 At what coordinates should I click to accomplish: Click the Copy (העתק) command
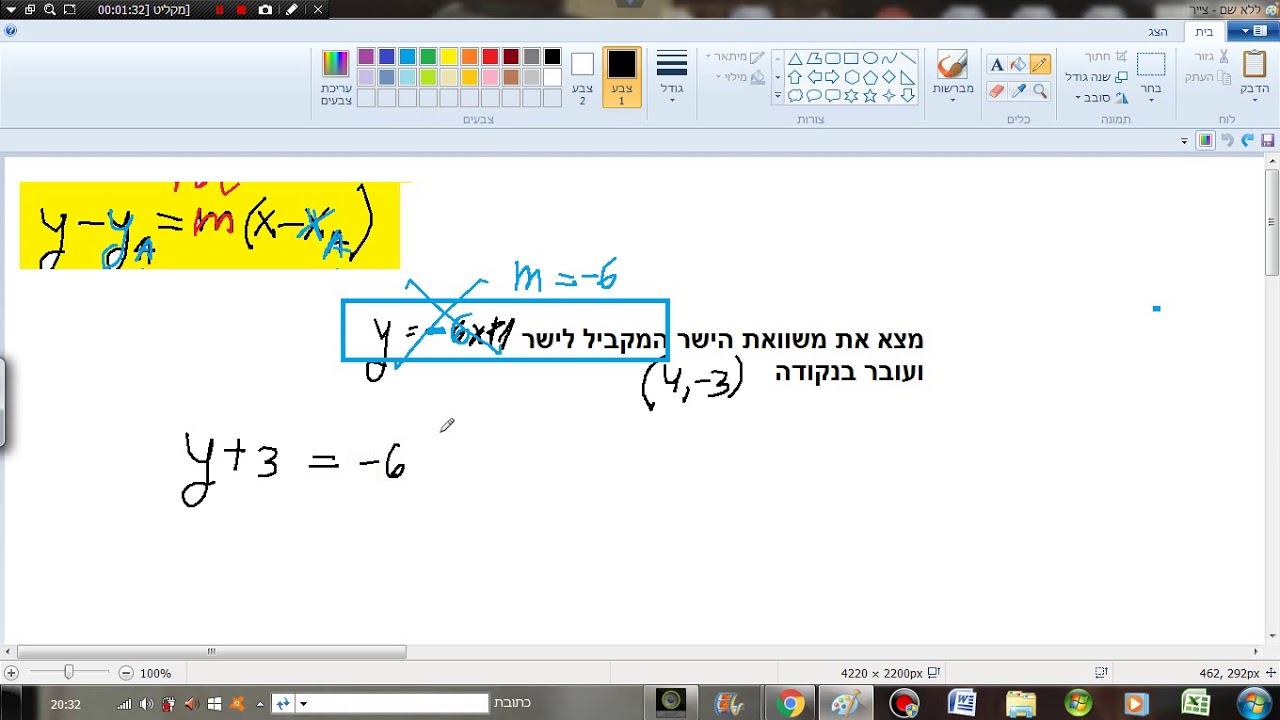(x=1207, y=77)
